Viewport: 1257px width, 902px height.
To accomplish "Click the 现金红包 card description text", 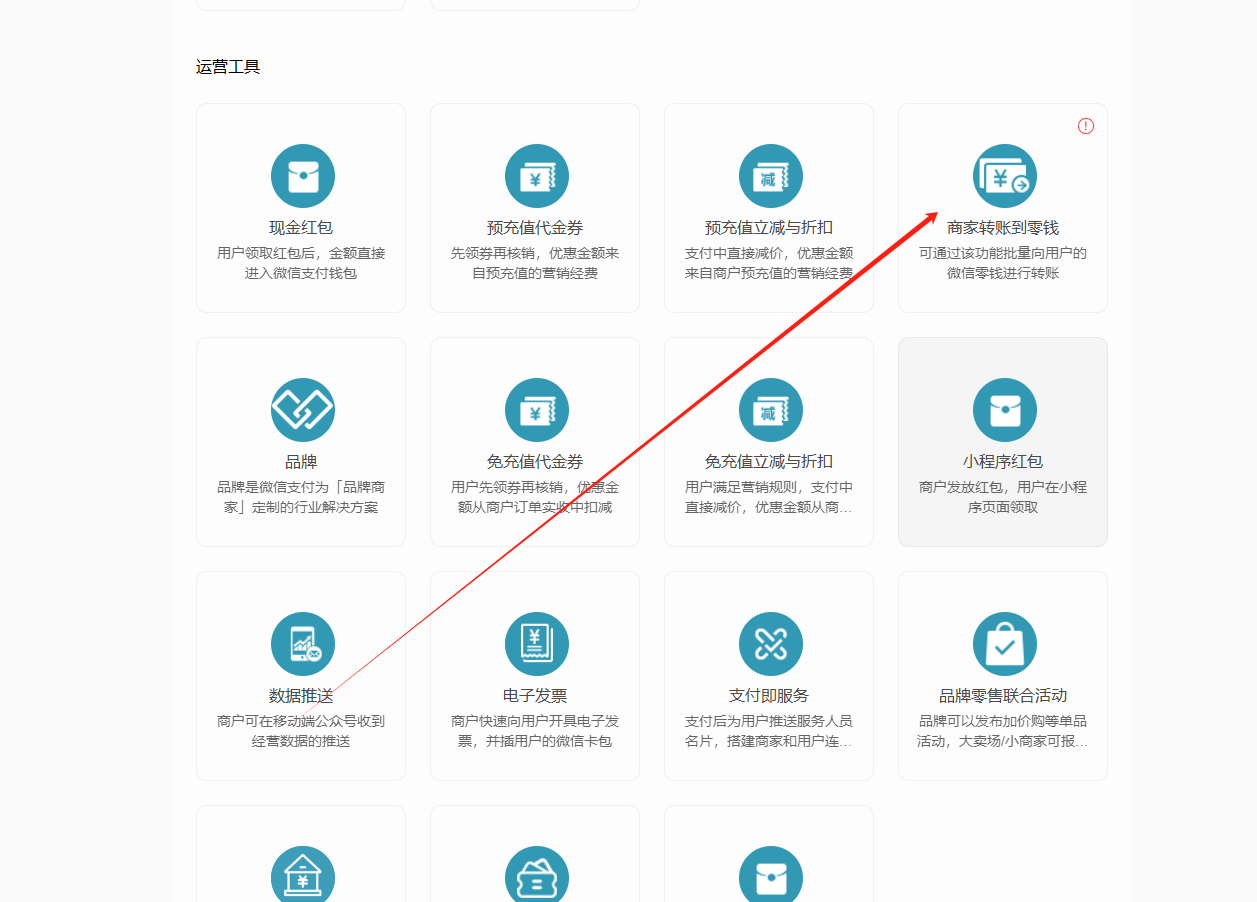I will (x=301, y=263).
